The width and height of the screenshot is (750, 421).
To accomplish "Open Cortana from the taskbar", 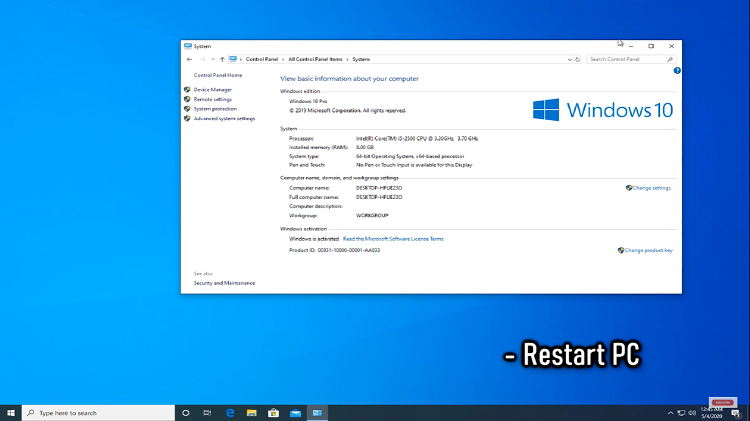I will coord(185,412).
